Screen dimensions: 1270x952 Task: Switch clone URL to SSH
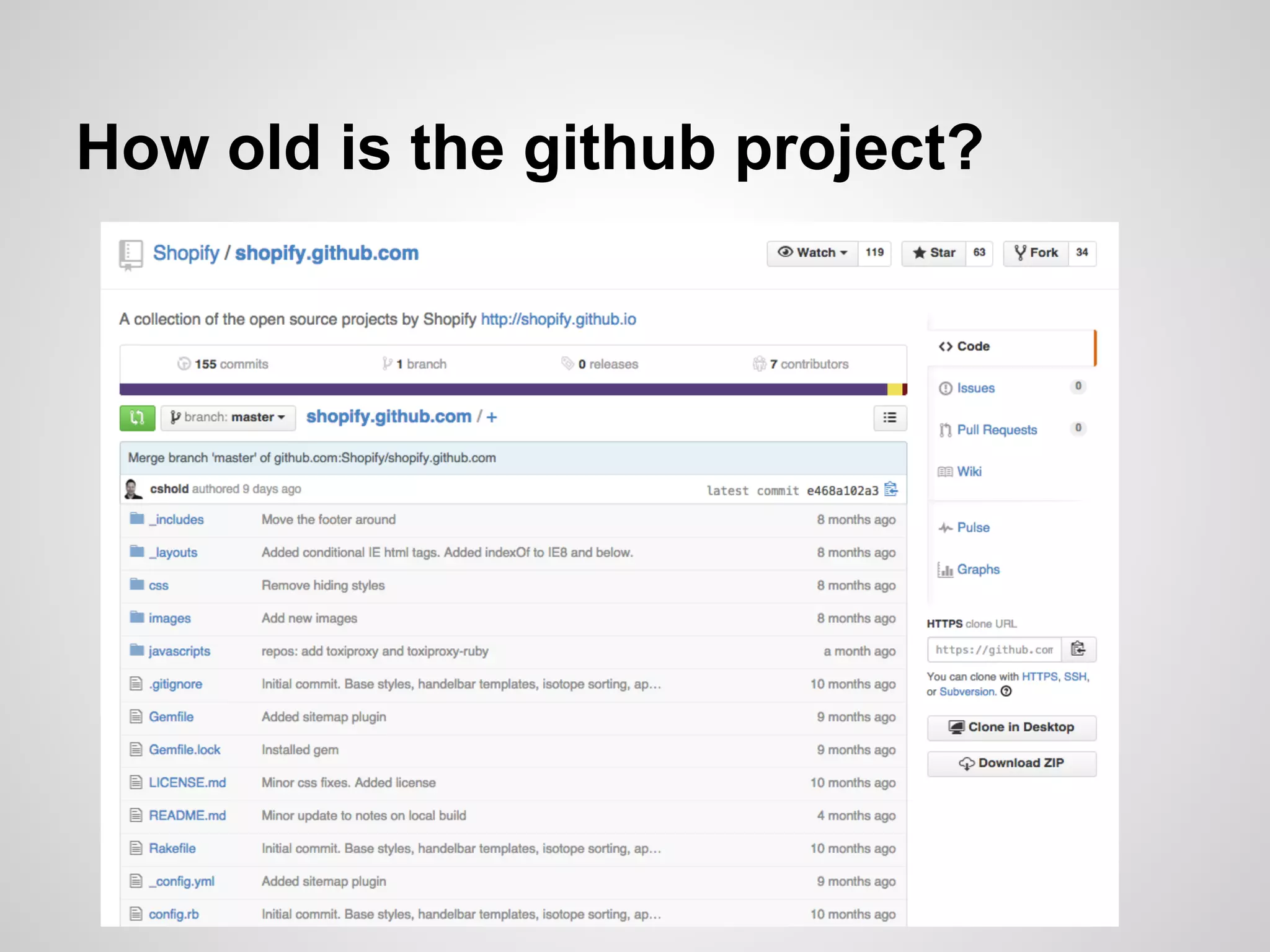point(1075,676)
